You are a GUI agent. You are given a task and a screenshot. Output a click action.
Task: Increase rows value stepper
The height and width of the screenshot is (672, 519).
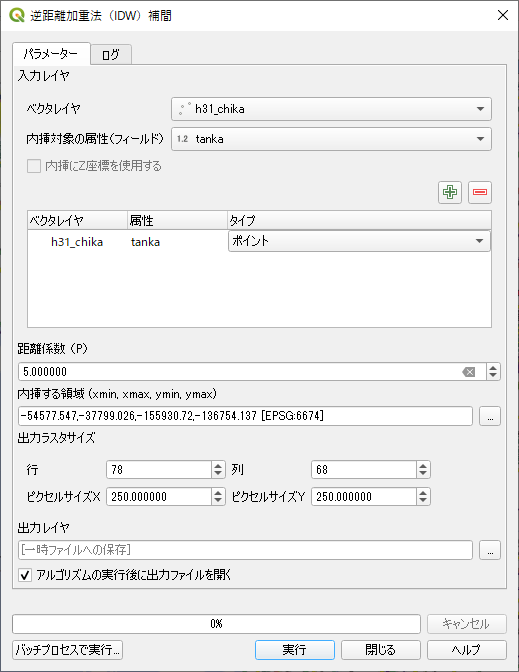[x=218, y=466]
